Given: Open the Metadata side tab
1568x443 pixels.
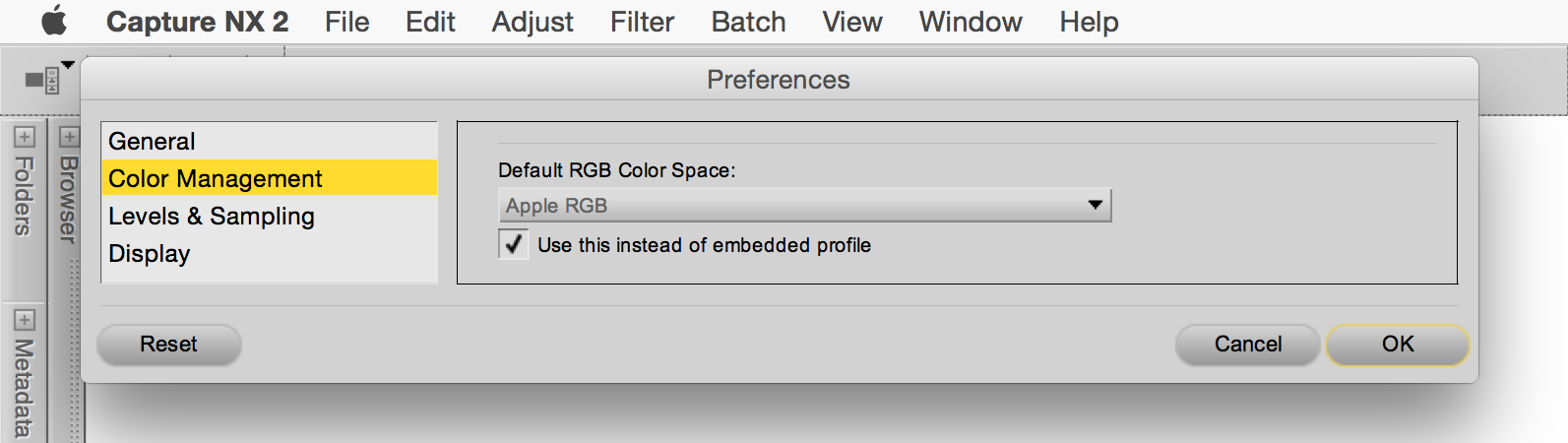Looking at the screenshot, I should [25, 388].
